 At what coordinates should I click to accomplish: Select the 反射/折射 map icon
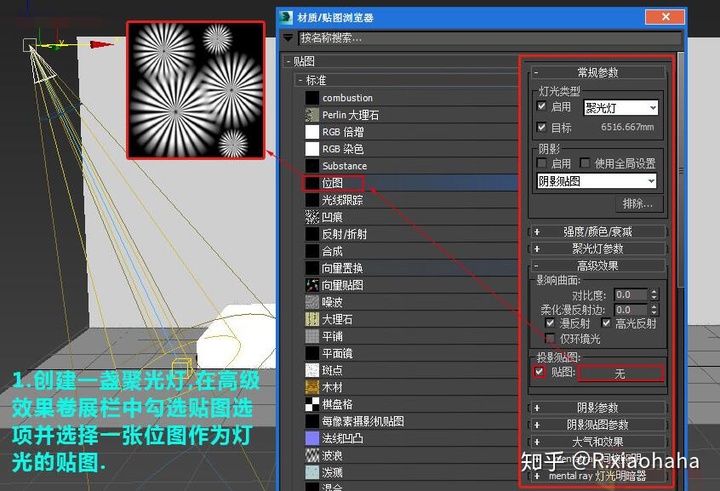click(x=312, y=234)
